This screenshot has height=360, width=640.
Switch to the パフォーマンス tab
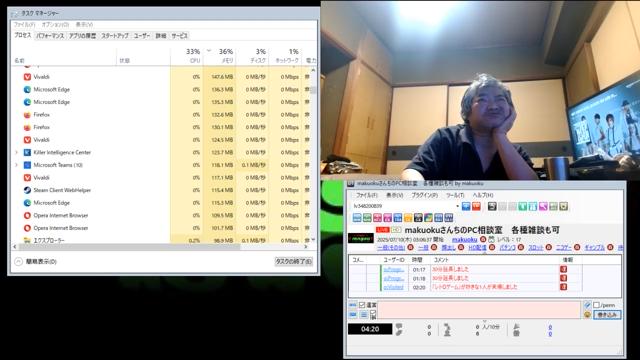50,36
